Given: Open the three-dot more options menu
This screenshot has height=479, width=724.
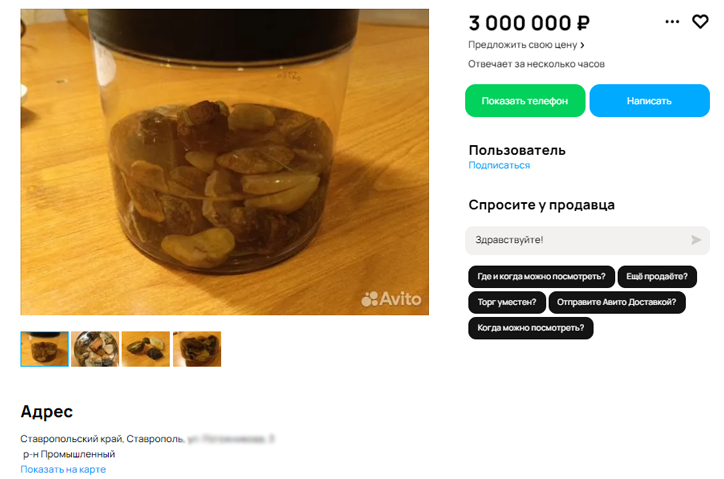Looking at the screenshot, I should [672, 21].
